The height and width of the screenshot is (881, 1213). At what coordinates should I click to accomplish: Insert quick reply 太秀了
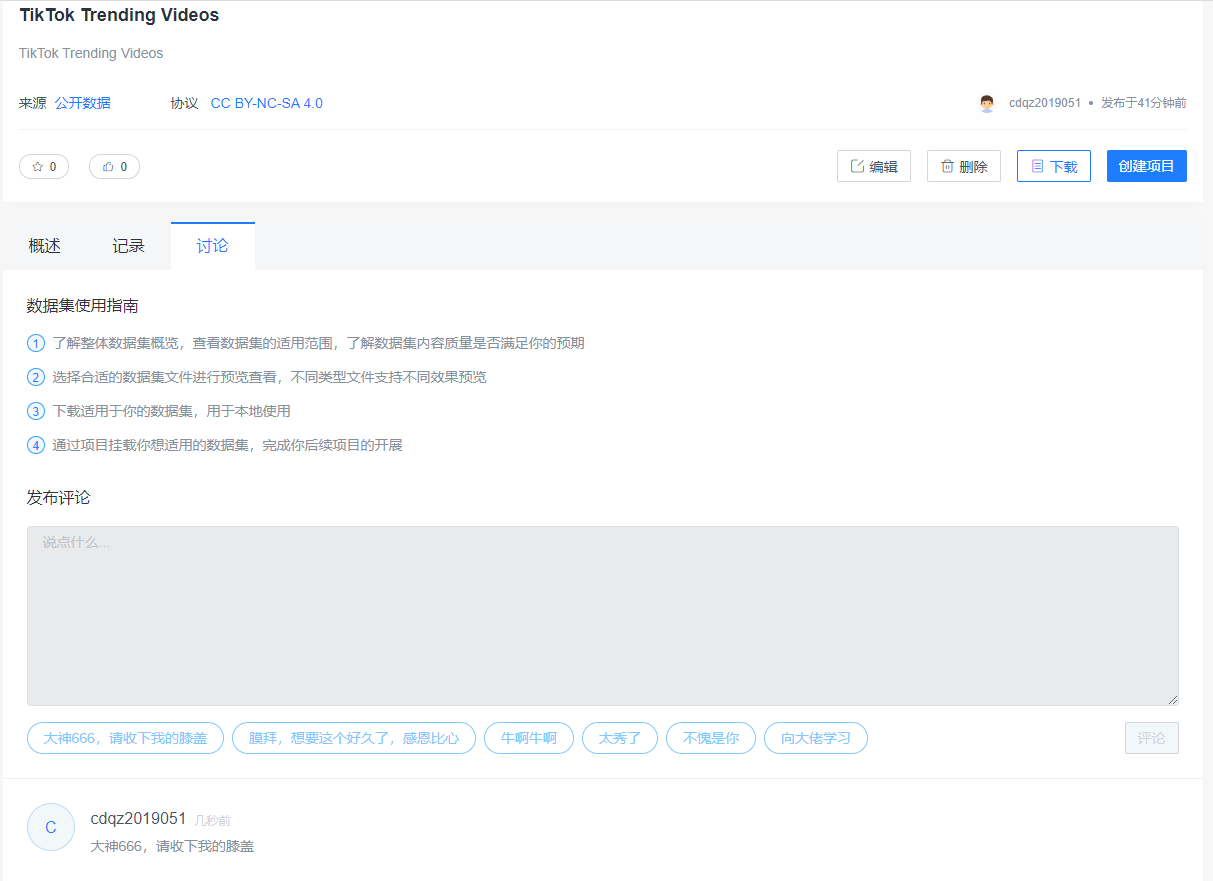(620, 738)
